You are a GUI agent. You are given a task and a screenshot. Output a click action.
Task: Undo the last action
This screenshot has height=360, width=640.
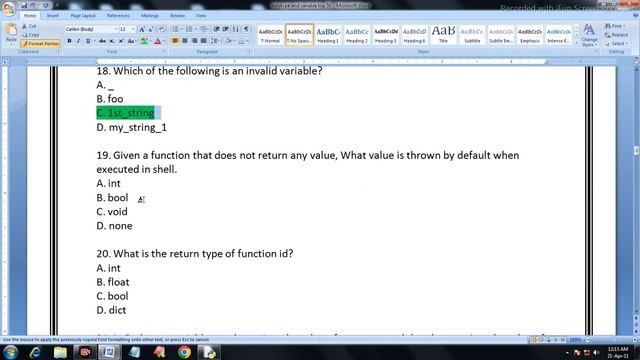[x=33, y=5]
